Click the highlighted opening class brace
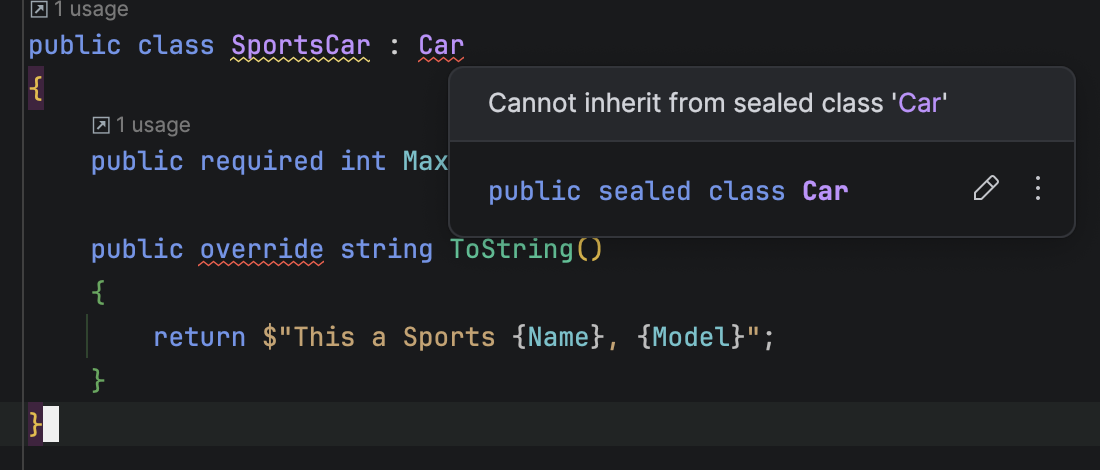The width and height of the screenshot is (1100, 470). (36, 89)
